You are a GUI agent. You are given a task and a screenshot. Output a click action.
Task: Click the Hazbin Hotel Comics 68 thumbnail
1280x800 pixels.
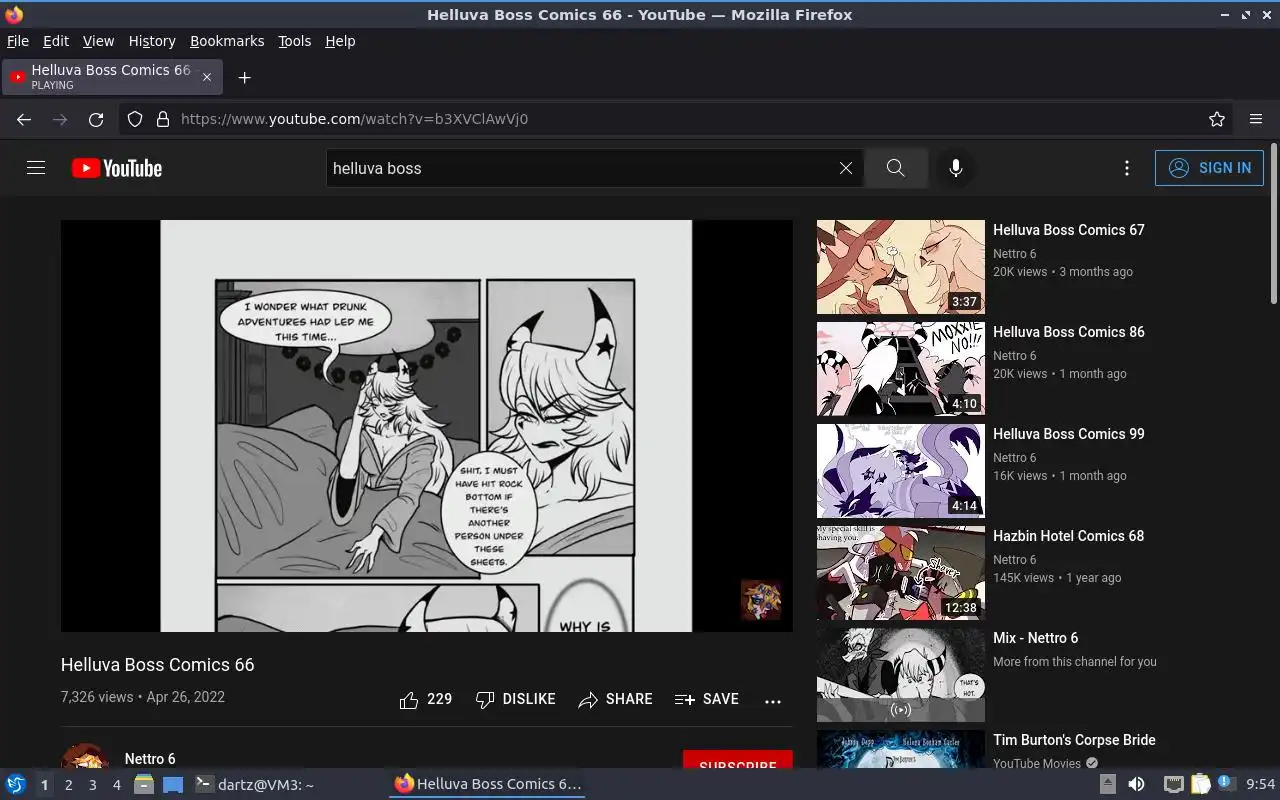[x=901, y=573]
